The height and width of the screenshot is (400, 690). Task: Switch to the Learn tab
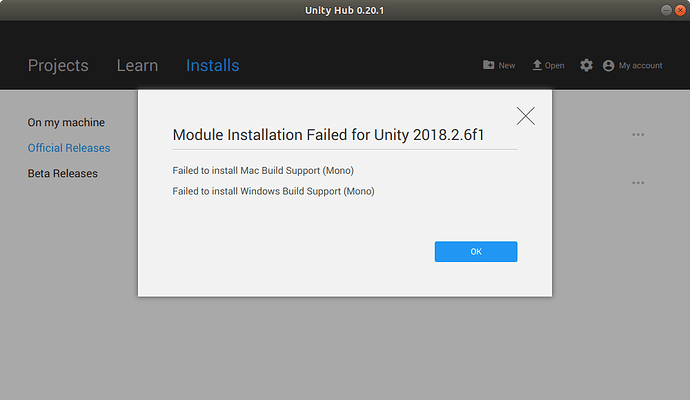[137, 66]
